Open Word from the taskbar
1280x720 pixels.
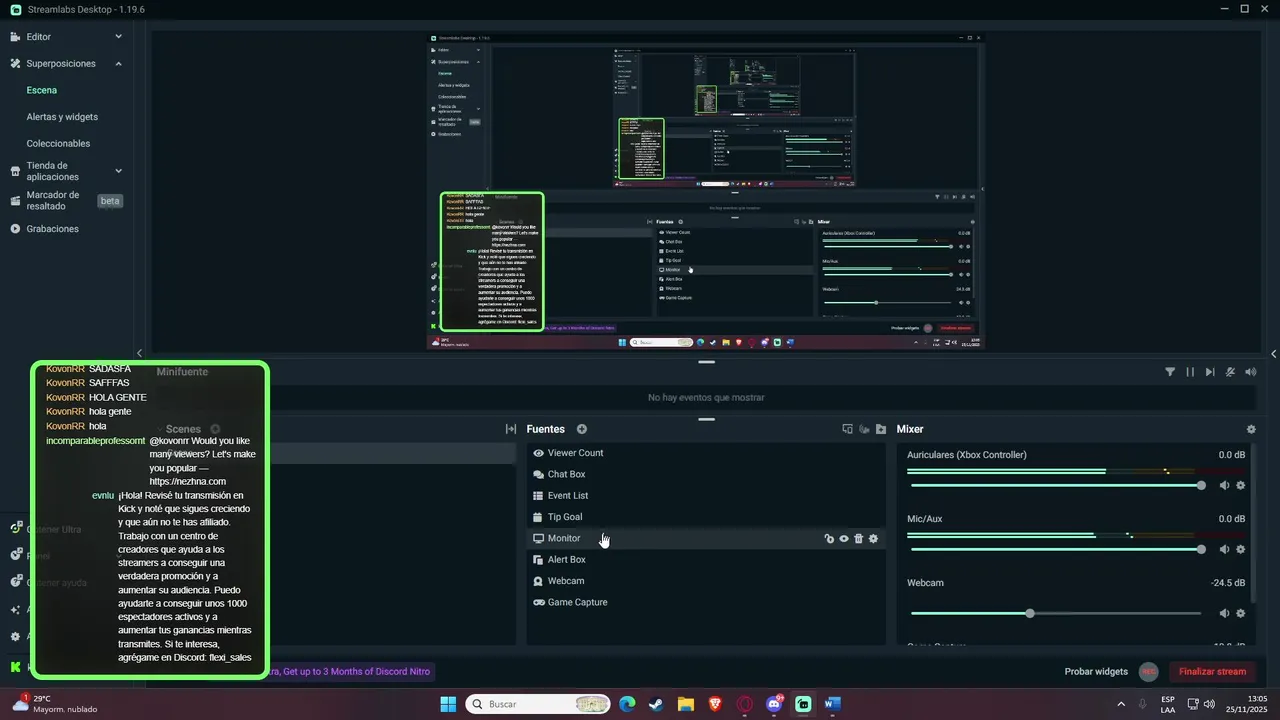(x=833, y=704)
